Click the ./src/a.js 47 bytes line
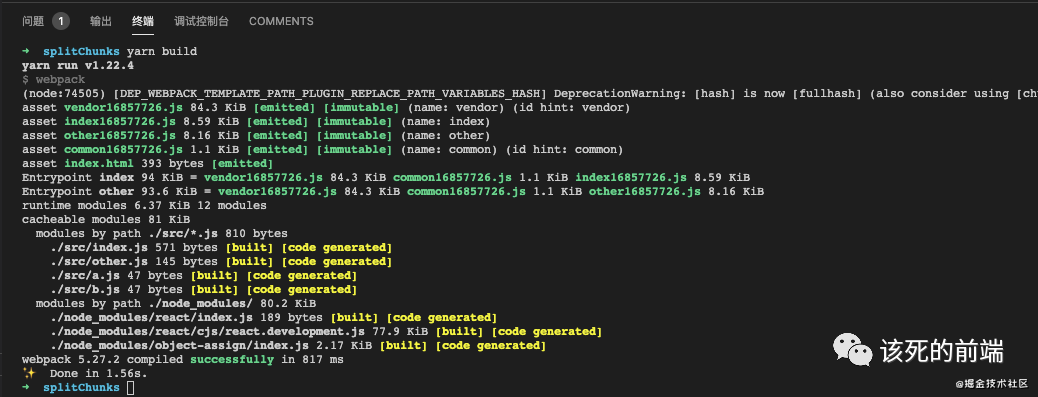The width and height of the screenshot is (1038, 397). [204, 275]
